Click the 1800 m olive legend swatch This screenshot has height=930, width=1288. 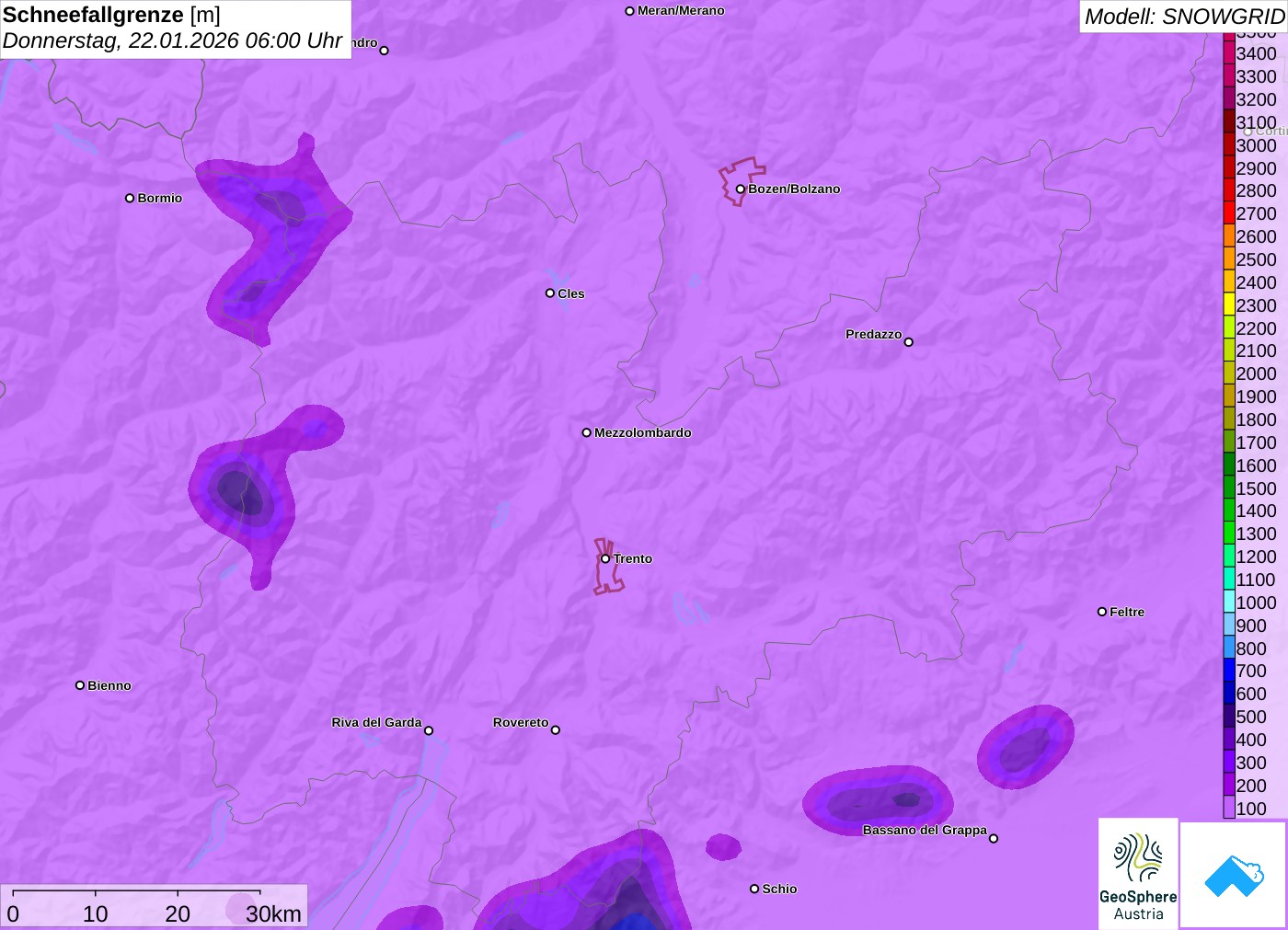[1229, 419]
